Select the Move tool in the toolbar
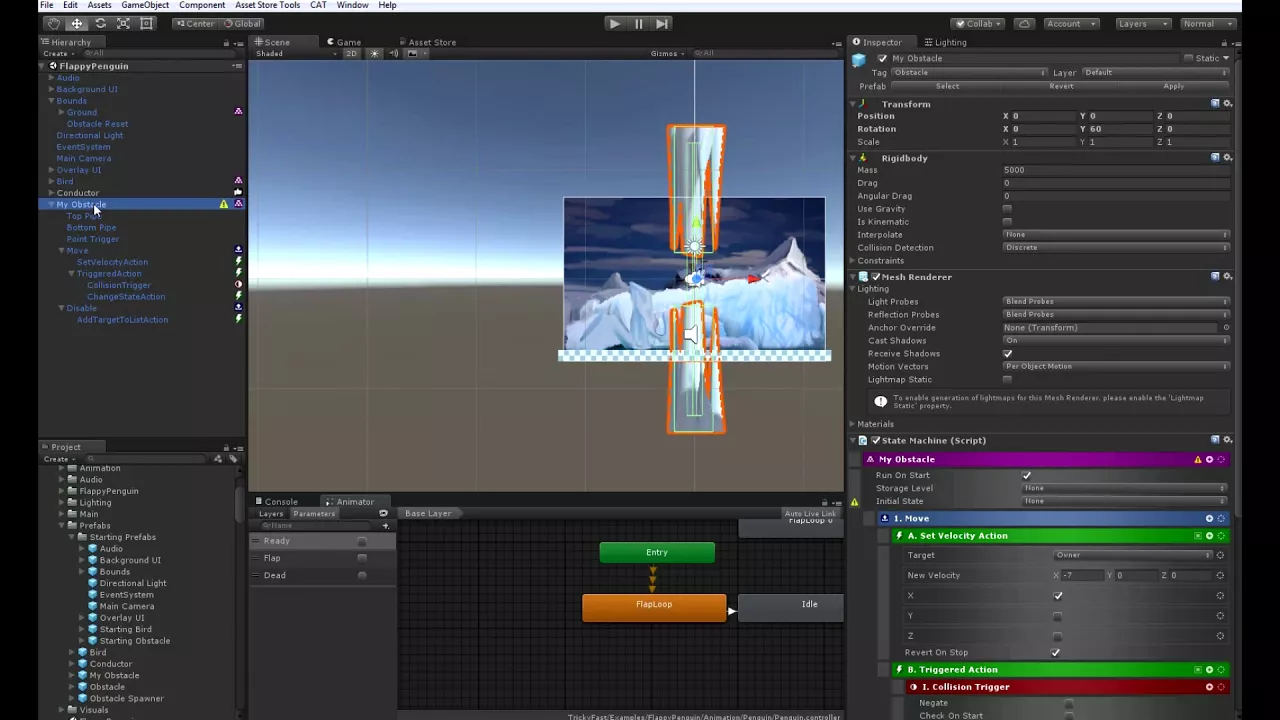This screenshot has width=1280, height=720. [77, 23]
